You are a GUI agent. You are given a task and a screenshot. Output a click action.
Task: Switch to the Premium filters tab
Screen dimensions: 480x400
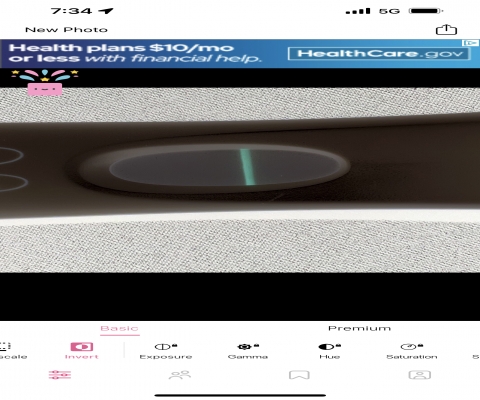pos(360,328)
